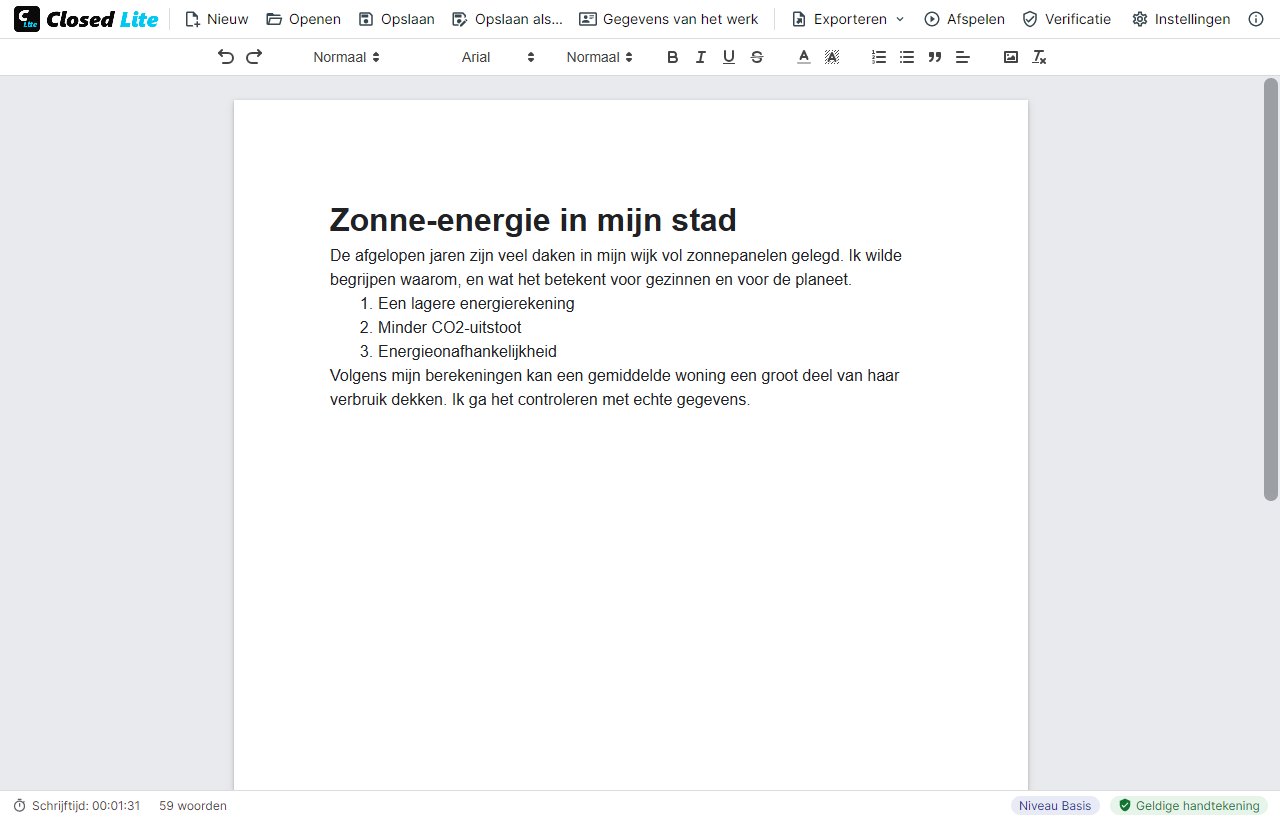This screenshot has width=1280, height=820.
Task: Clear formatting from selected text
Action: point(1039,57)
